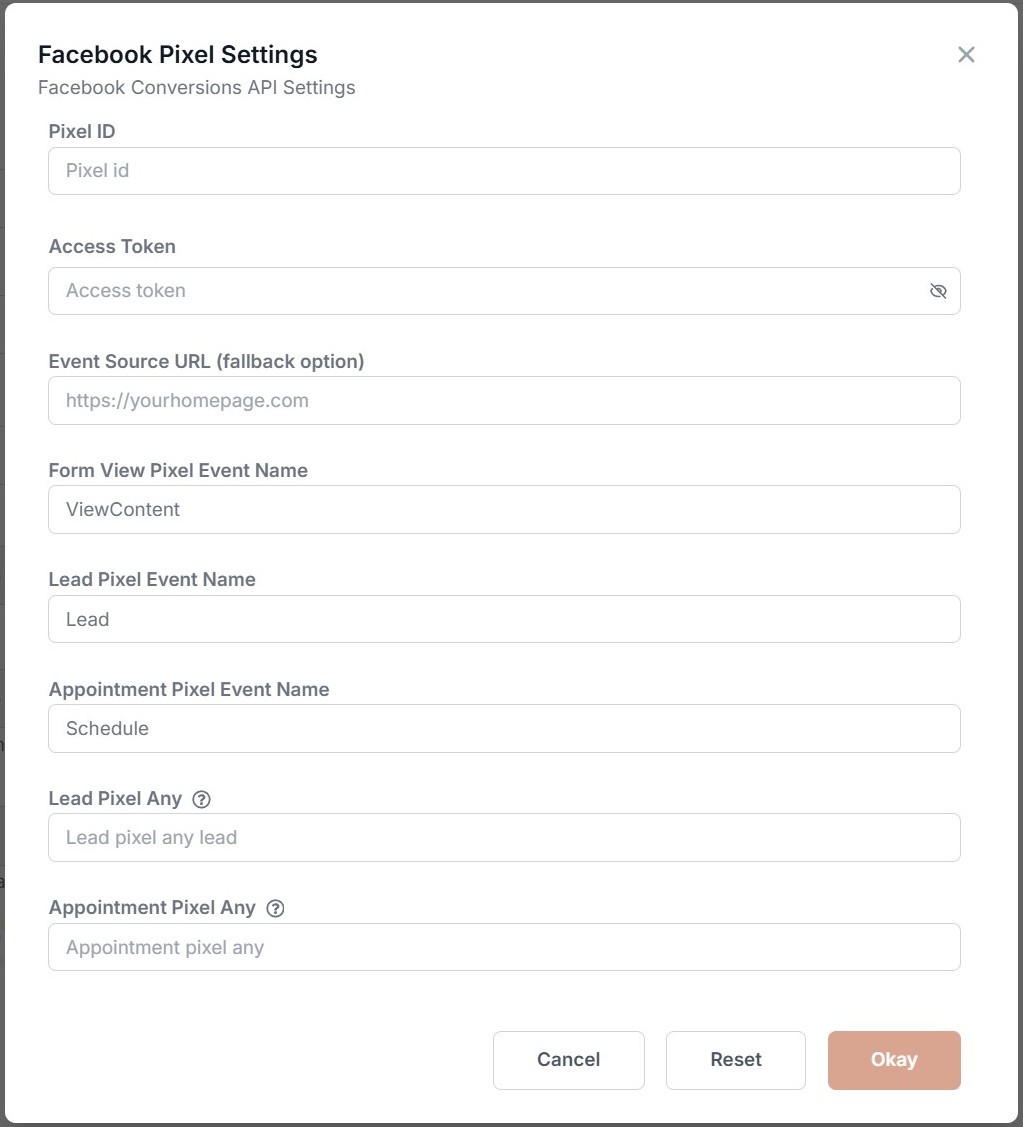Click Reset to restore default values
The image size is (1023, 1127).
point(735,1060)
